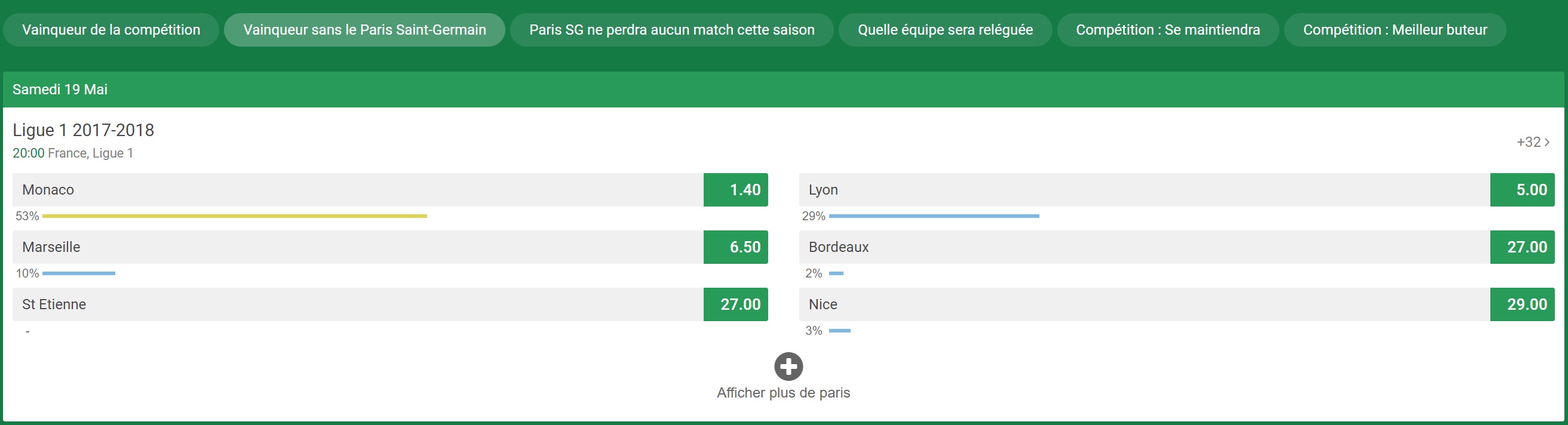Click the plus icon to show more bets

(x=788, y=367)
